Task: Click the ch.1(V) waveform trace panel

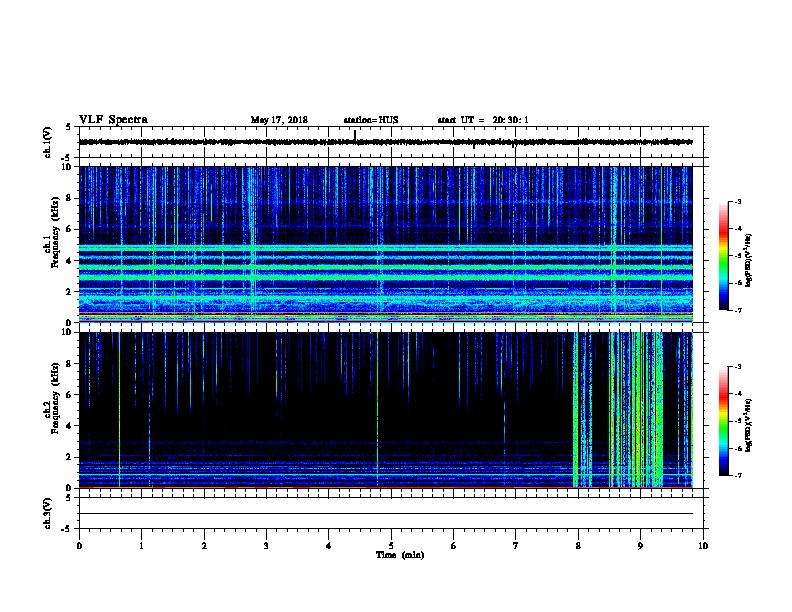Action: pos(393,142)
